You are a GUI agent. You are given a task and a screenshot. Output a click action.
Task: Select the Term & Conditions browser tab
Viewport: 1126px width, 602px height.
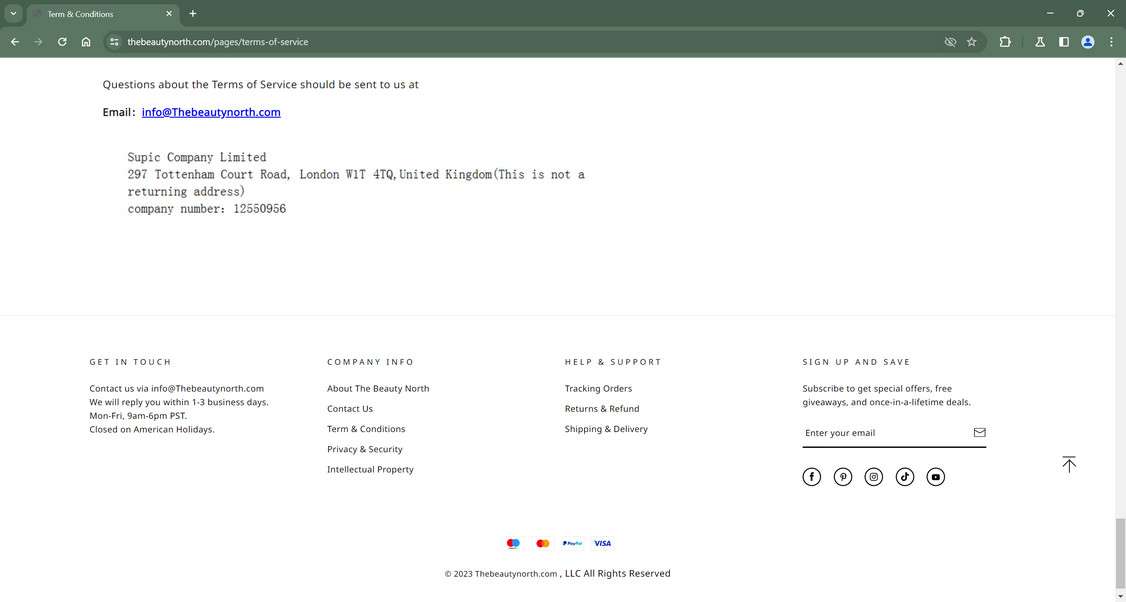[103, 14]
